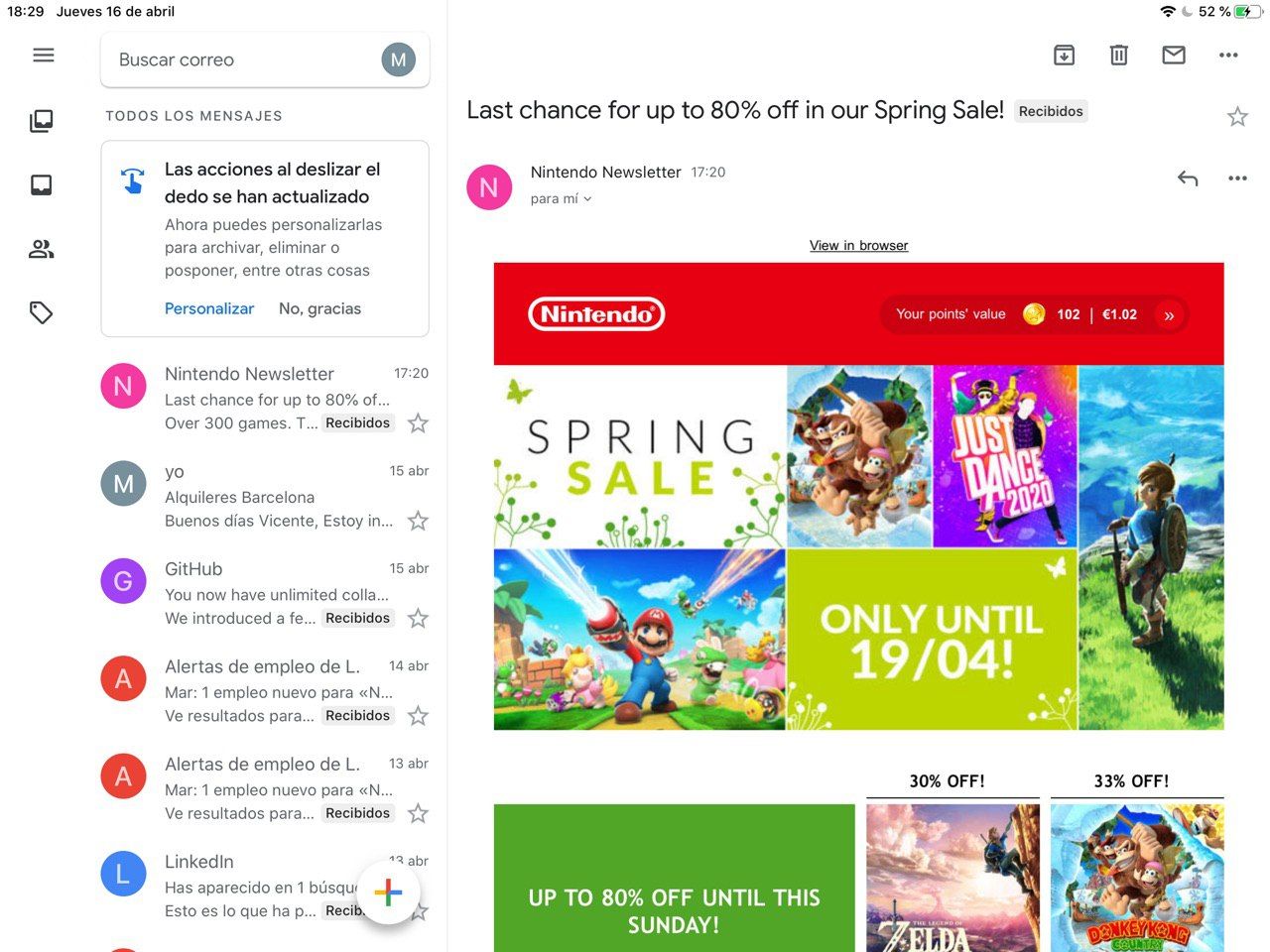Open the labels tag icon in the sidebar

pyautogui.click(x=42, y=313)
